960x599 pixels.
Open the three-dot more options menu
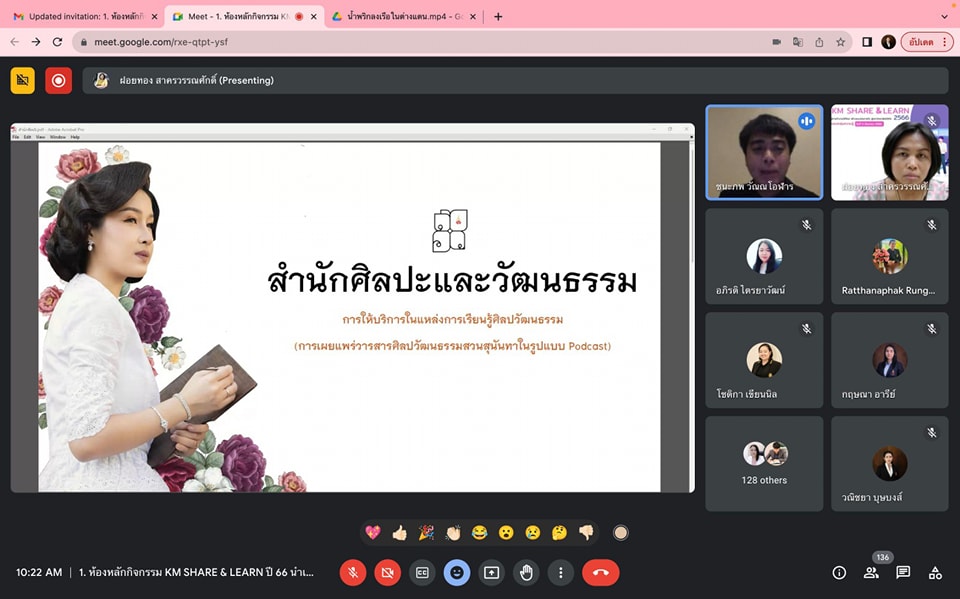click(561, 572)
